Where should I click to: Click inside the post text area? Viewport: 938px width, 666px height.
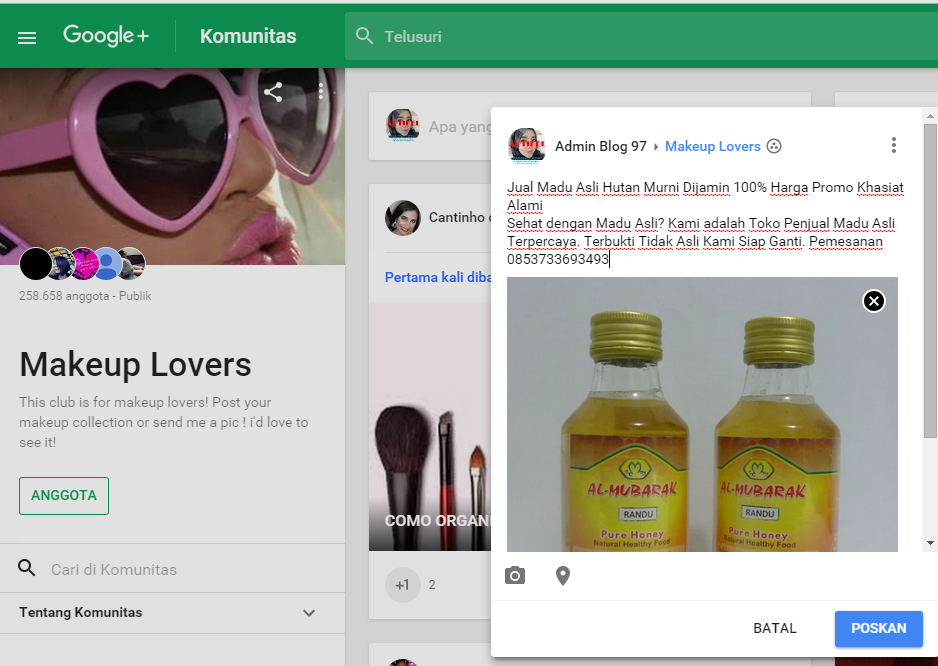(706, 223)
